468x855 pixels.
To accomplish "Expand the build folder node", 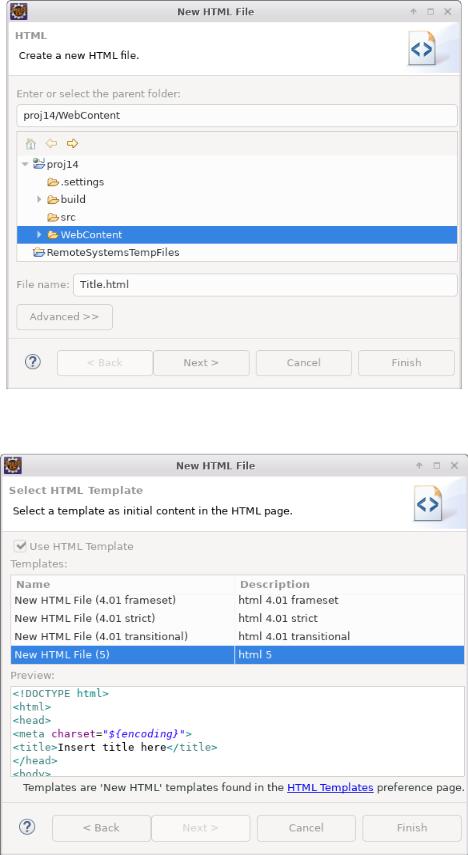I will click(x=39, y=199).
